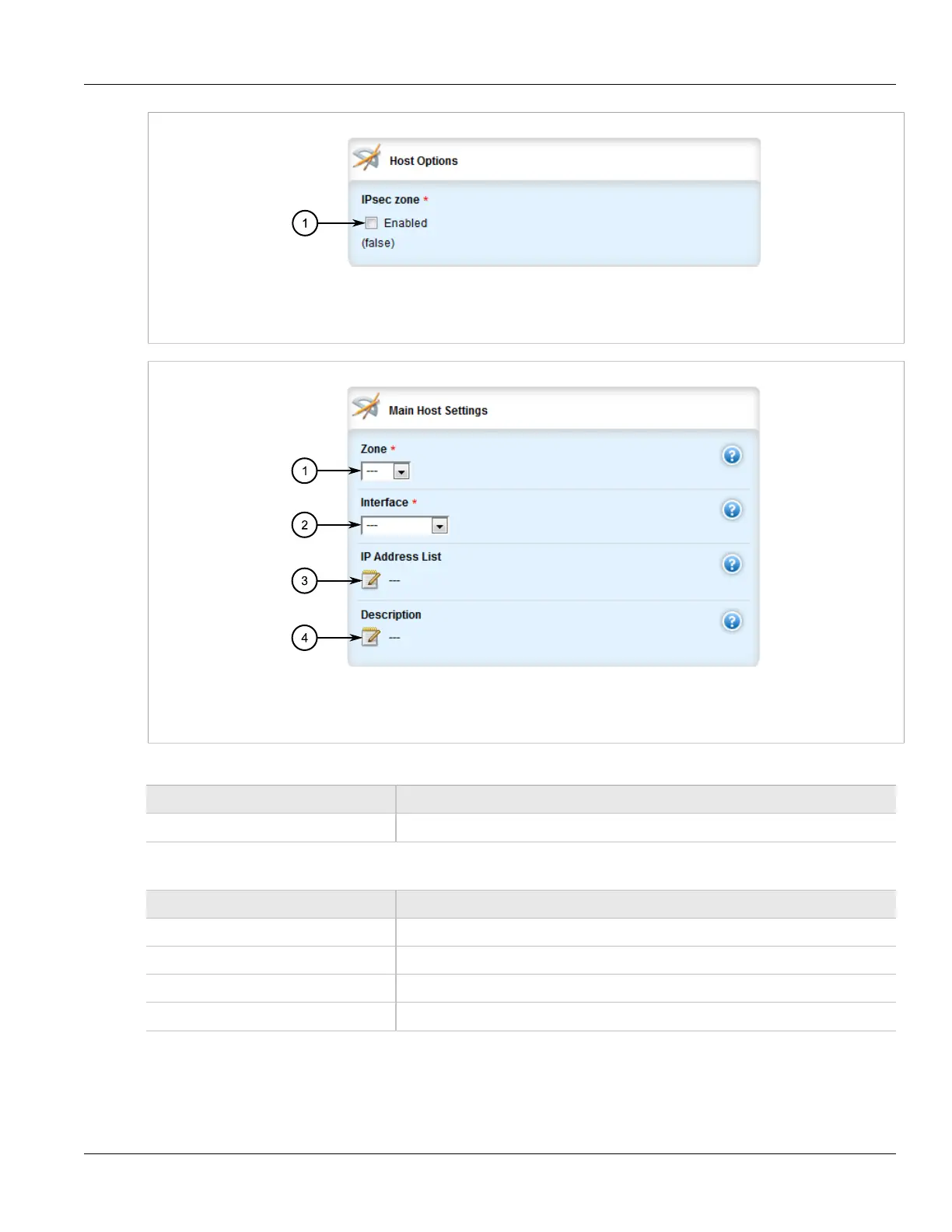Open help for the Description field
Image resolution: width=952 pixels, height=1232 pixels.
point(732,621)
